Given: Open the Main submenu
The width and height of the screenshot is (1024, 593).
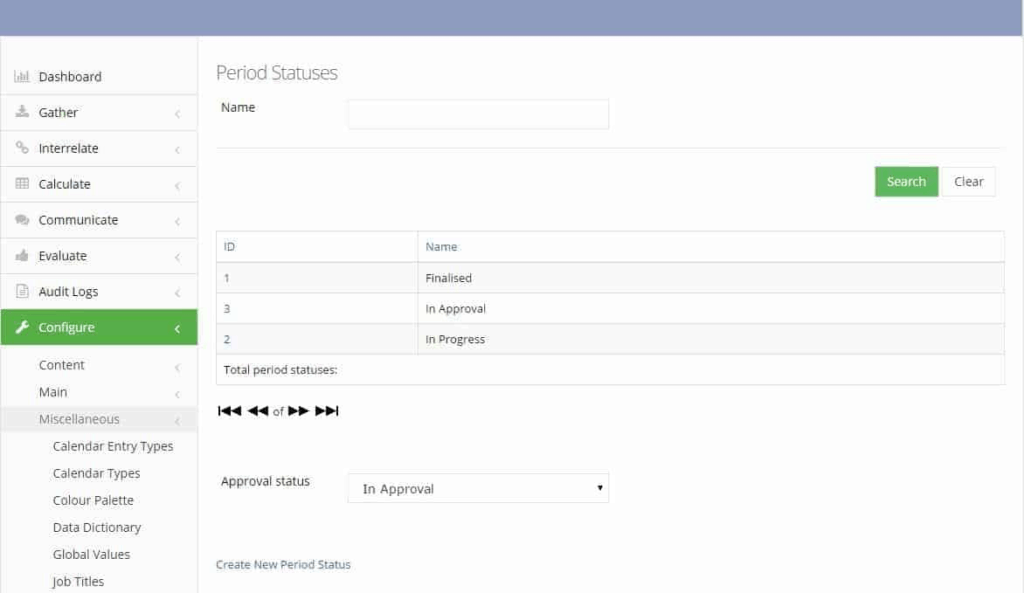Looking at the screenshot, I should (99, 392).
